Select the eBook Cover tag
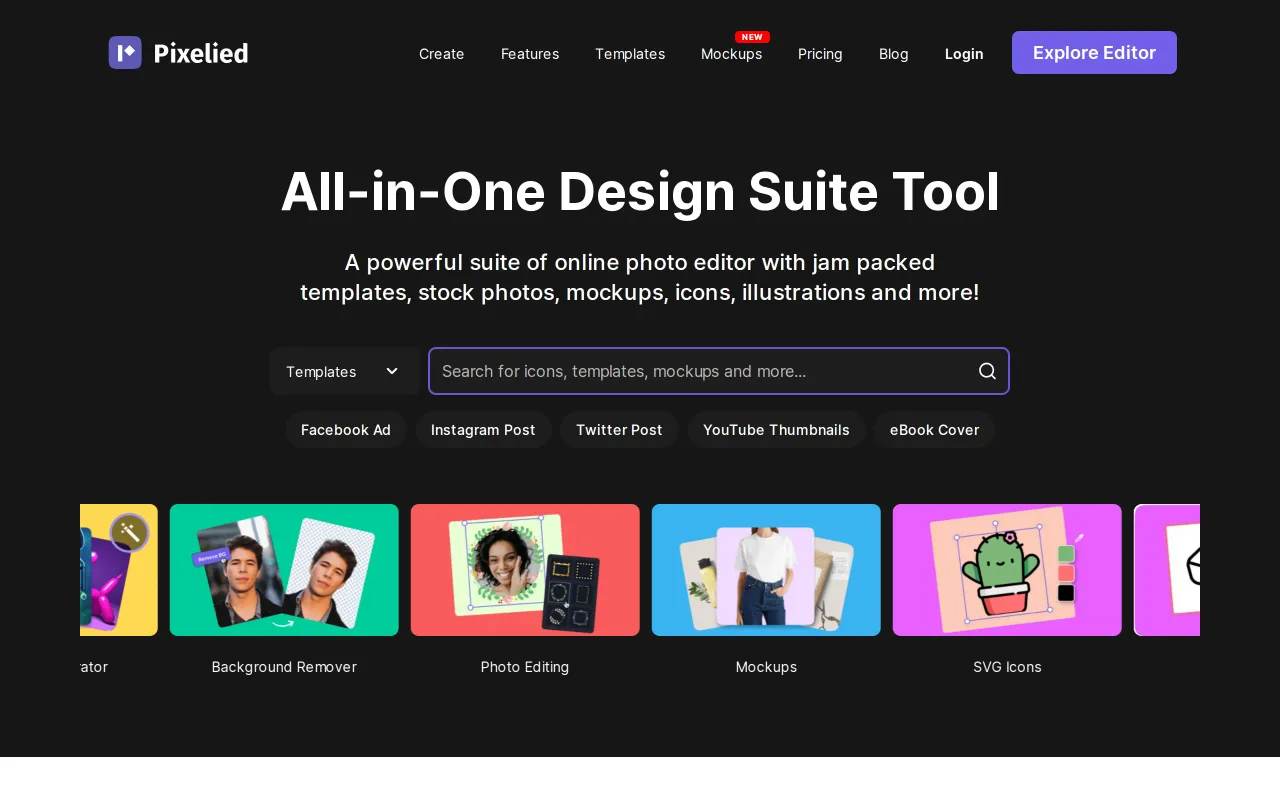 coord(935,430)
